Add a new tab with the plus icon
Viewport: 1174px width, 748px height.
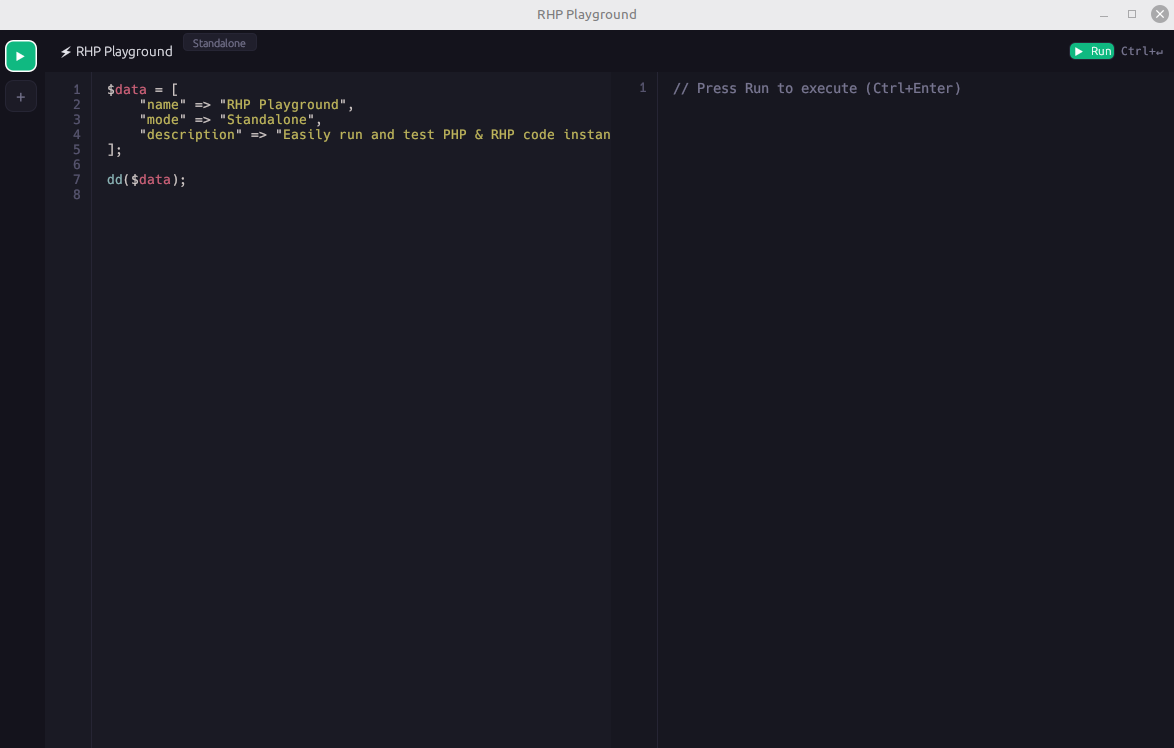pyautogui.click(x=21, y=97)
